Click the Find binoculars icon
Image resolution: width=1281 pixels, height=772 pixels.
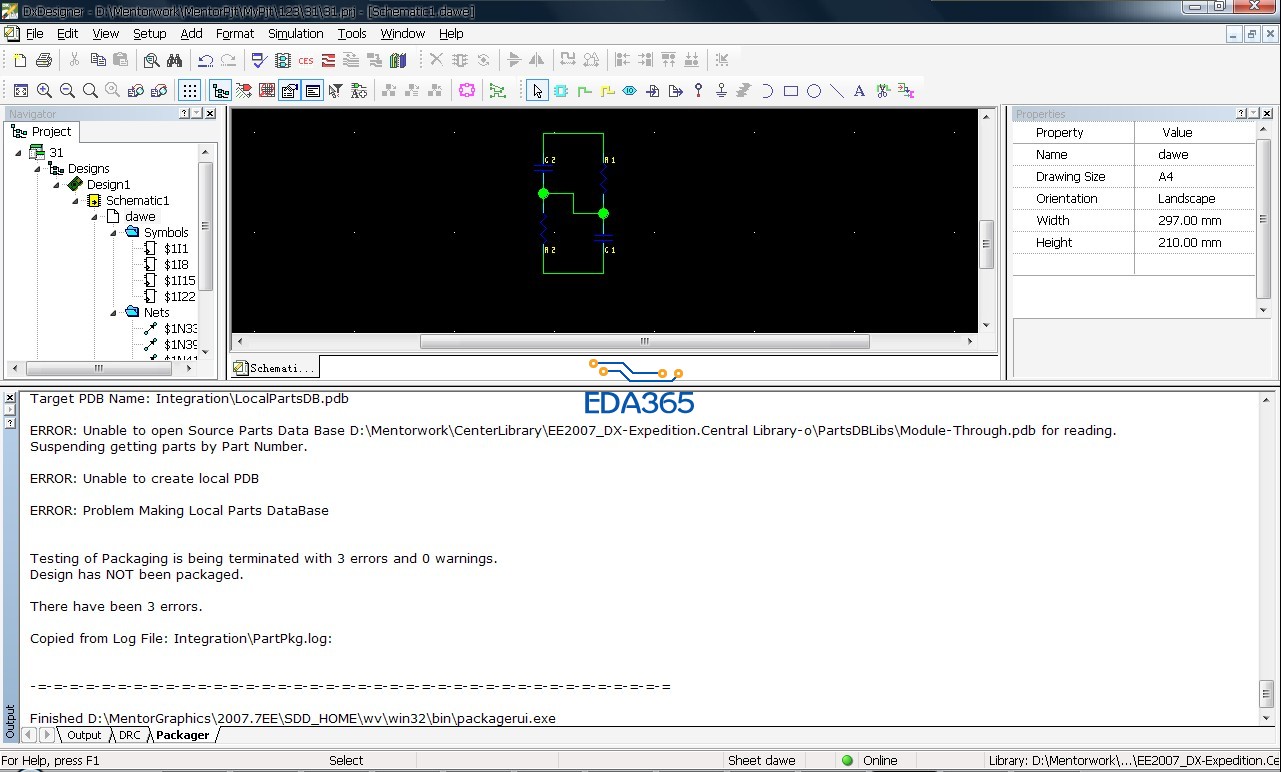click(174, 61)
